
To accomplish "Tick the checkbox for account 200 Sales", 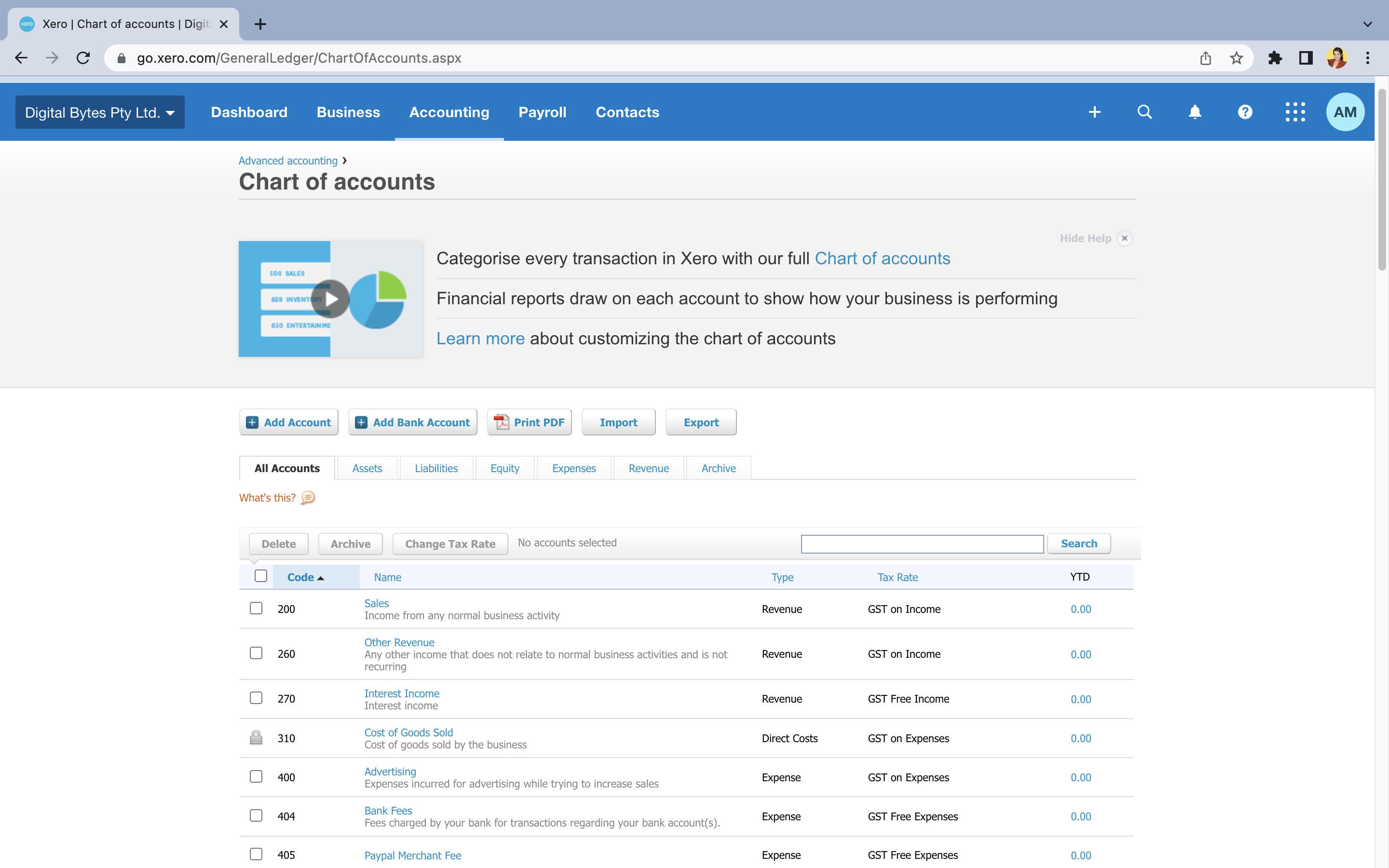I will coord(256,608).
